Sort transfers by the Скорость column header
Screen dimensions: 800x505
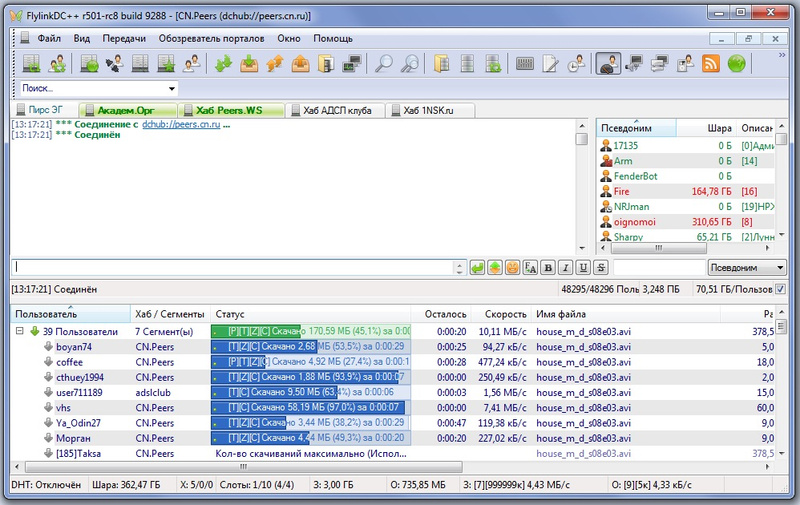coord(501,314)
